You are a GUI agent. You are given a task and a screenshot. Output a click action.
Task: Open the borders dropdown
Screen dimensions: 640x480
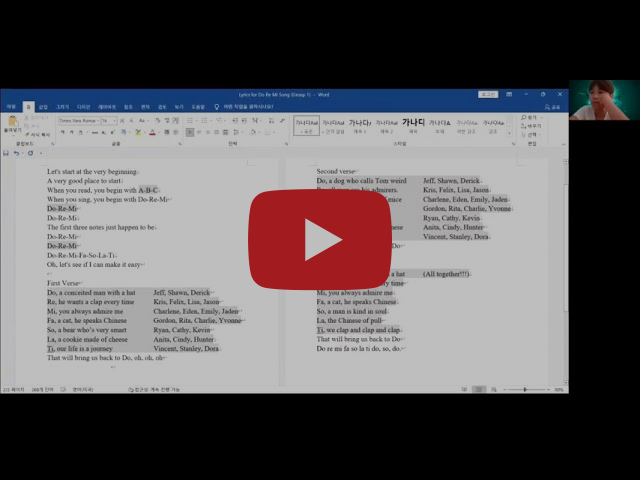pos(268,132)
